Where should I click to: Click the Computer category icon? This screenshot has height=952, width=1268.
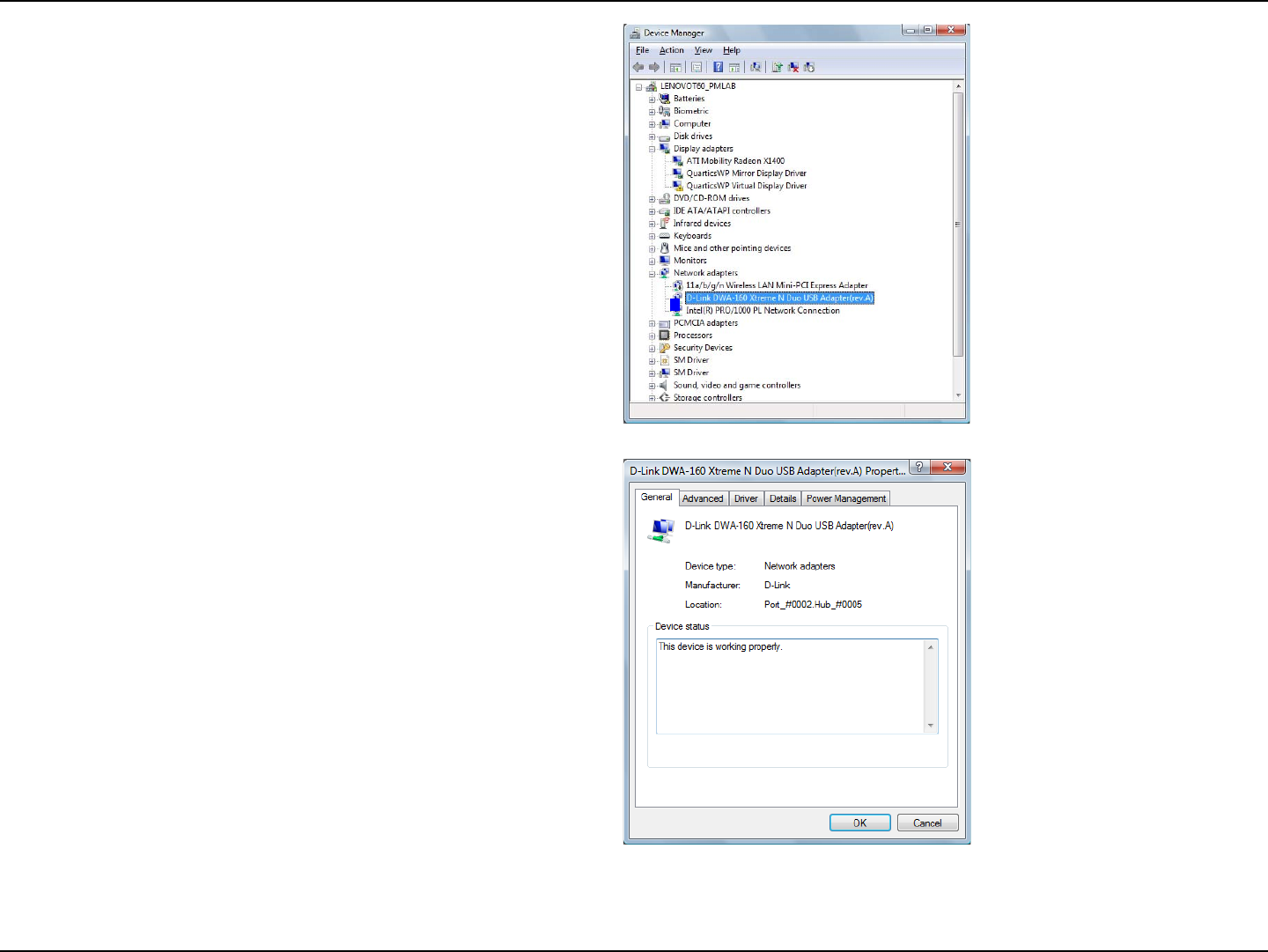(665, 123)
